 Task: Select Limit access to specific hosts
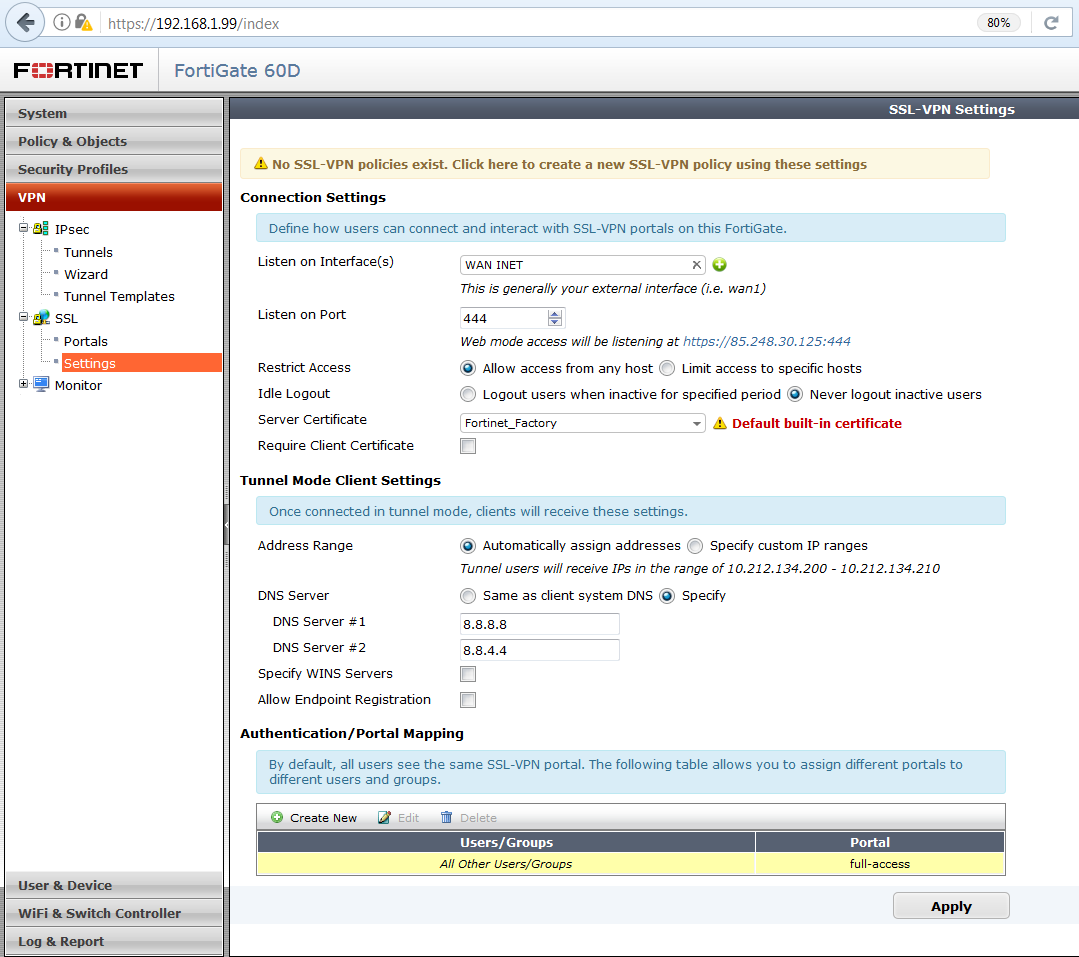pos(667,368)
